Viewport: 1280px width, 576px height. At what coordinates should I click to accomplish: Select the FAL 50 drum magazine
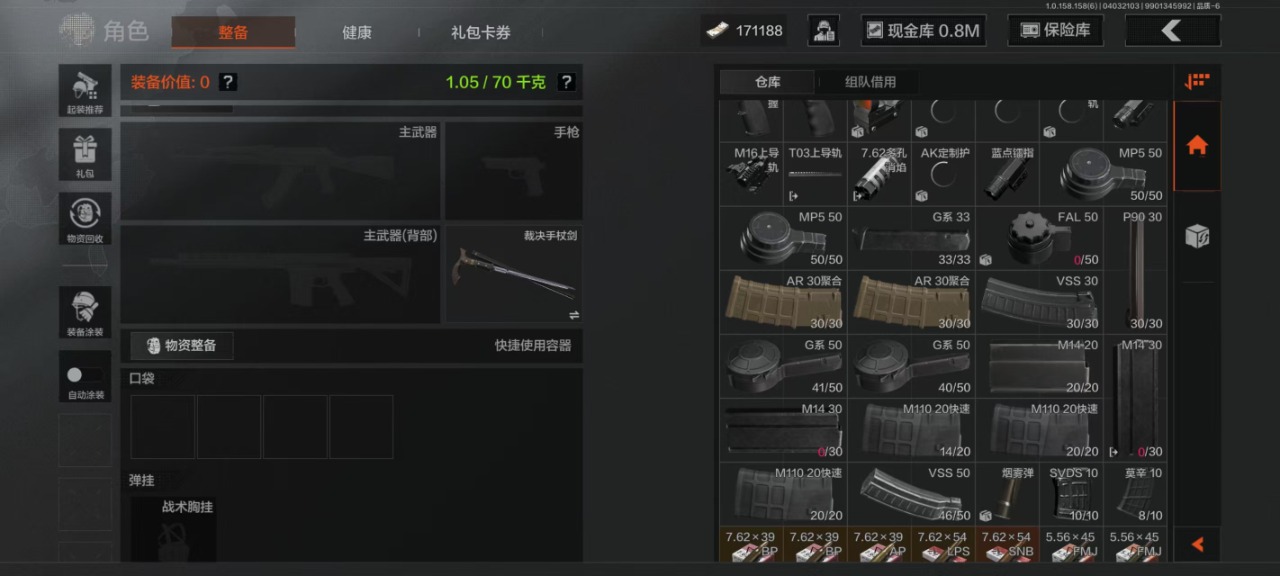click(1039, 238)
